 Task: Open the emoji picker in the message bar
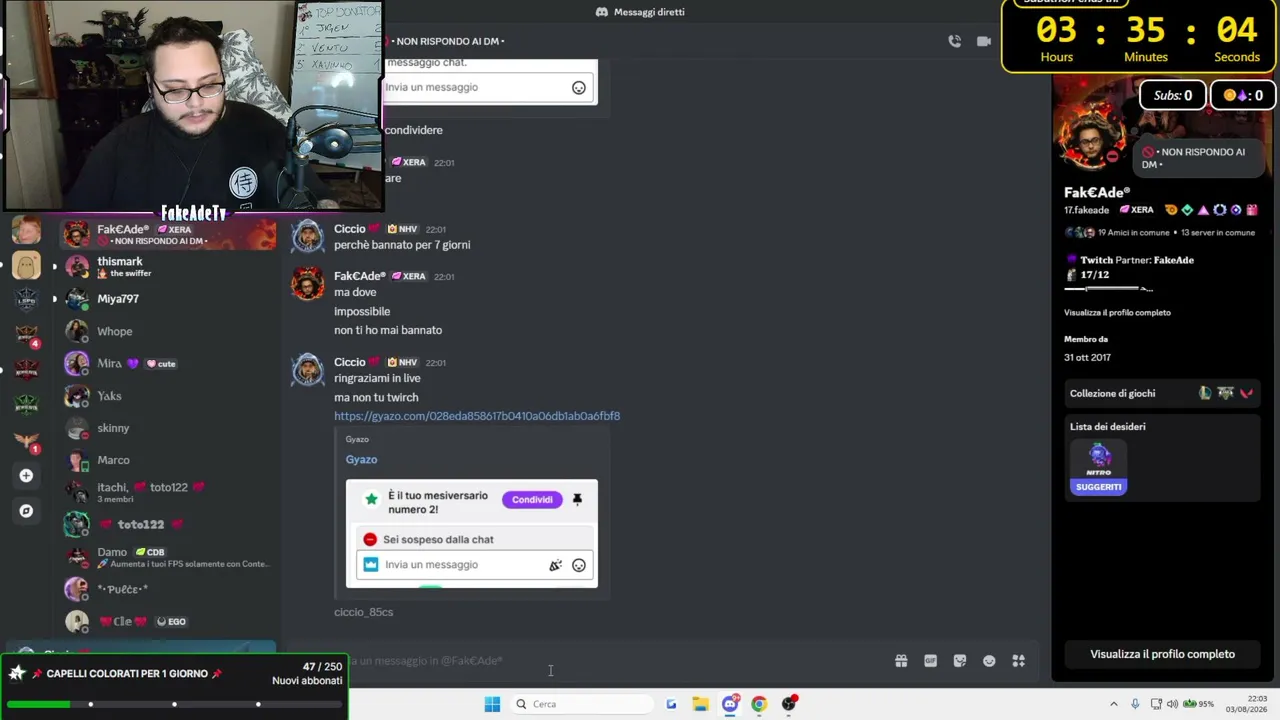989,661
